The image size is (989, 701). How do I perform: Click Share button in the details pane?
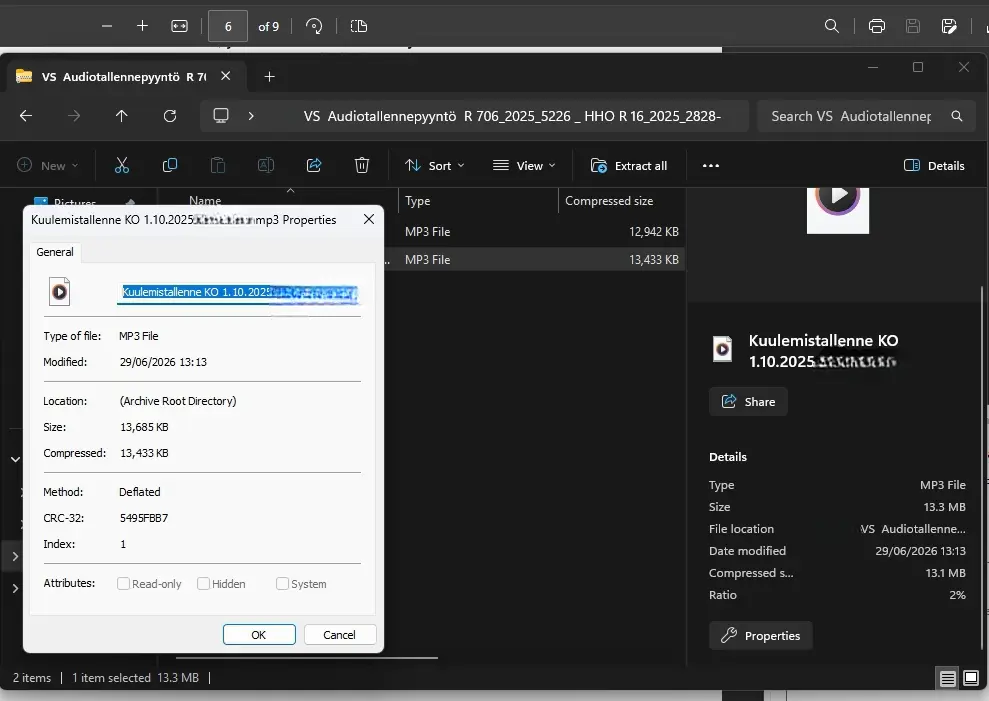(x=748, y=401)
